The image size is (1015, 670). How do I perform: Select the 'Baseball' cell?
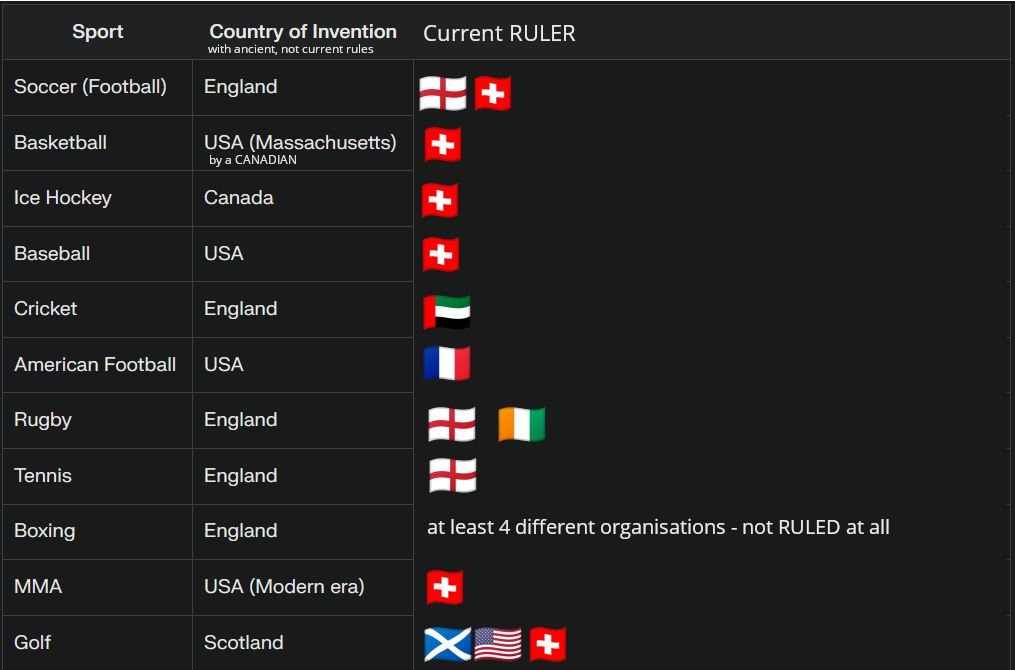(x=98, y=254)
